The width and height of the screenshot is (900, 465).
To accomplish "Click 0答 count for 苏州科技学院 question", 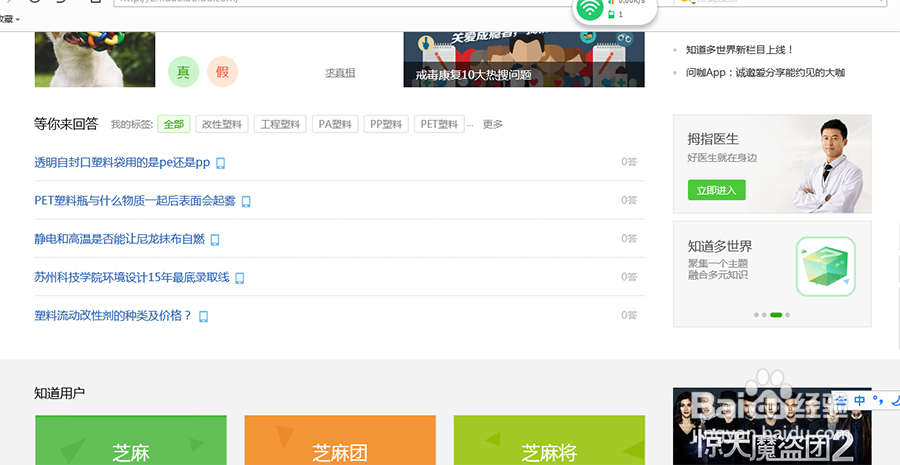I will coord(629,277).
